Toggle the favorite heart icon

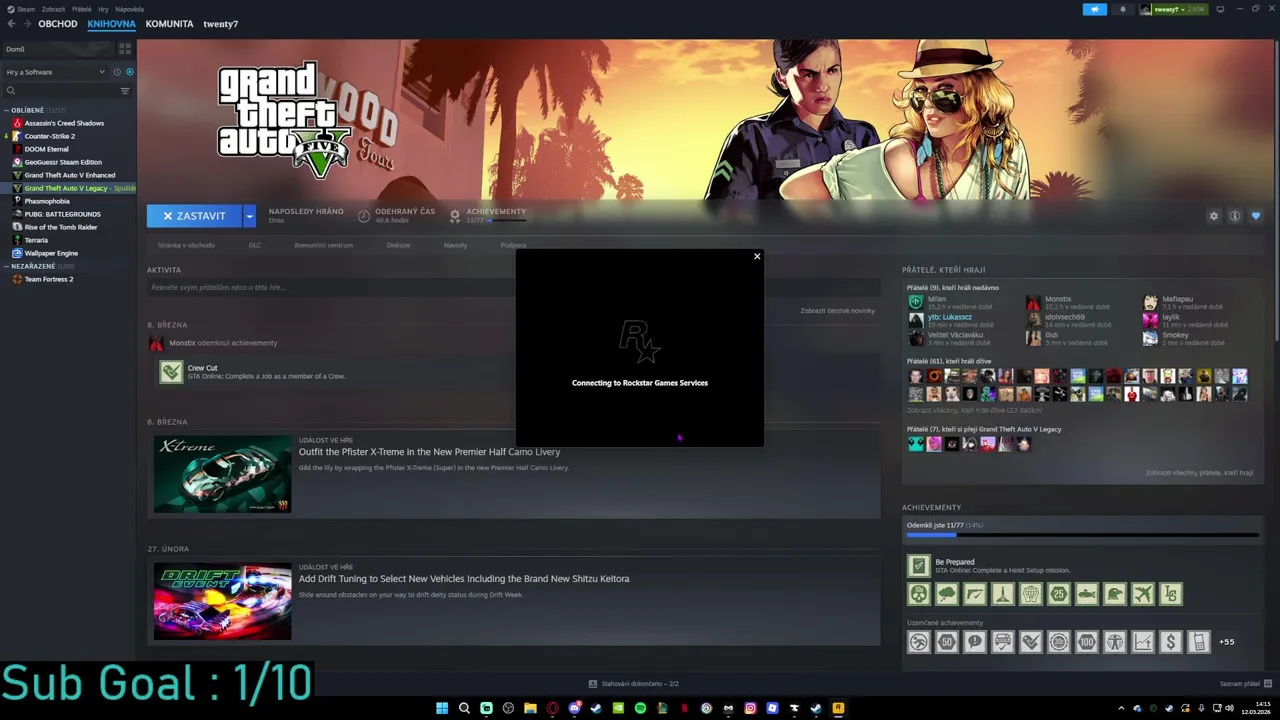[x=1256, y=216]
